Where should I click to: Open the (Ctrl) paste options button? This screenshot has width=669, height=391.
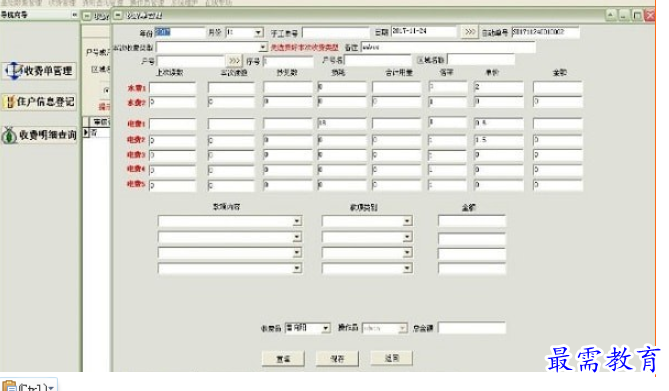[29, 386]
